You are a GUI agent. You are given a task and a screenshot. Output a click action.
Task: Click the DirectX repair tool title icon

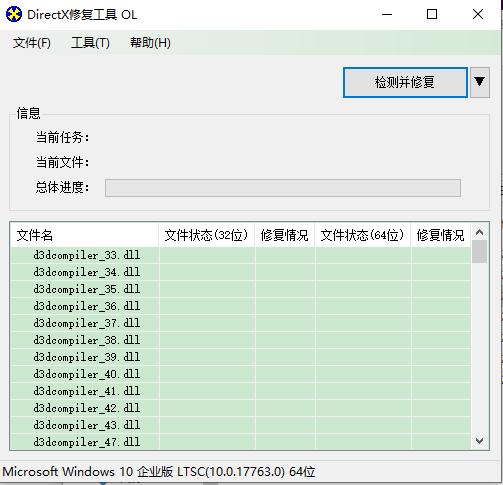tap(14, 15)
